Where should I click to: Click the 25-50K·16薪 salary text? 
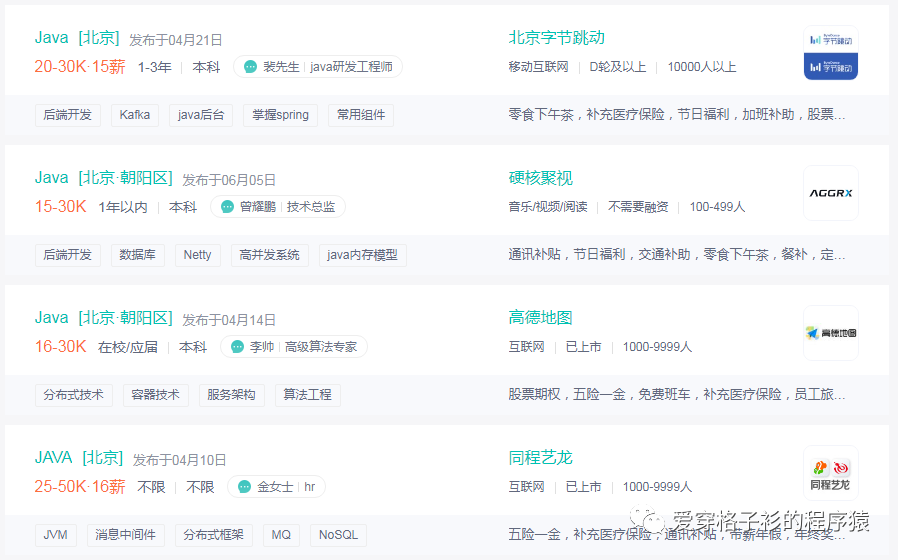click(x=80, y=487)
